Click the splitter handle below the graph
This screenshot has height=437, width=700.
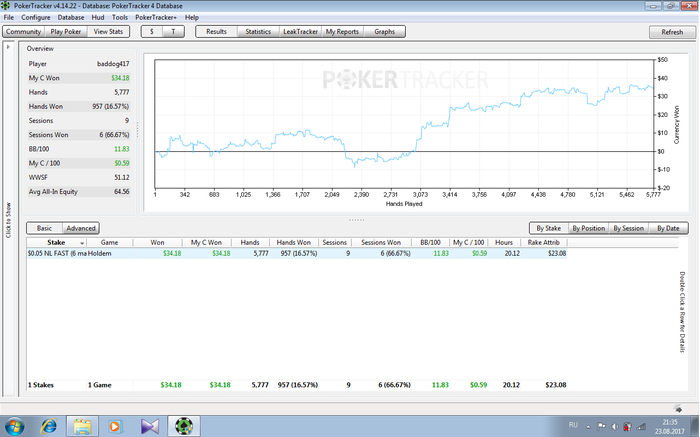click(x=356, y=220)
